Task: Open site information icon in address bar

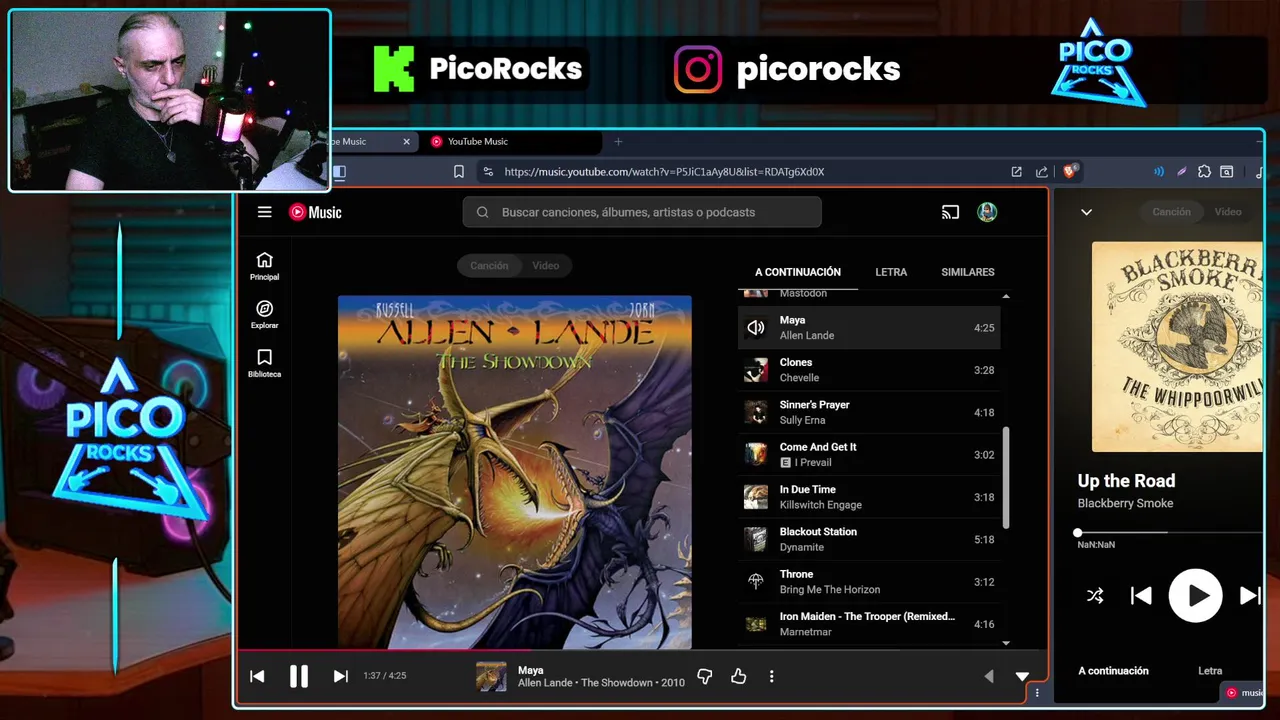Action: [488, 172]
